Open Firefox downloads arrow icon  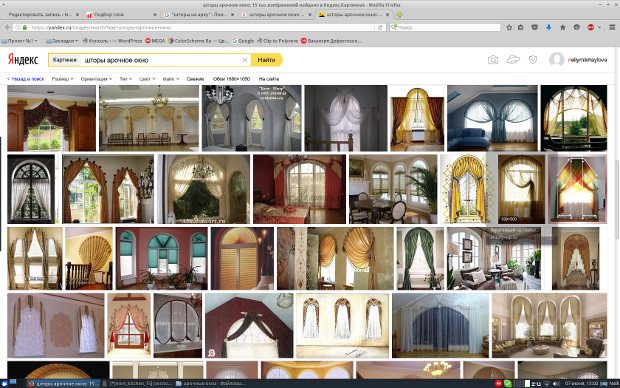point(548,27)
